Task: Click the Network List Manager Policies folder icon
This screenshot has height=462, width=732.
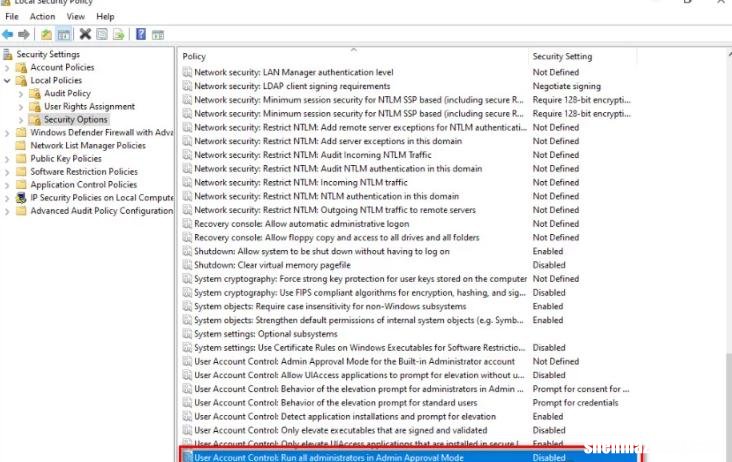Action: click(21, 145)
